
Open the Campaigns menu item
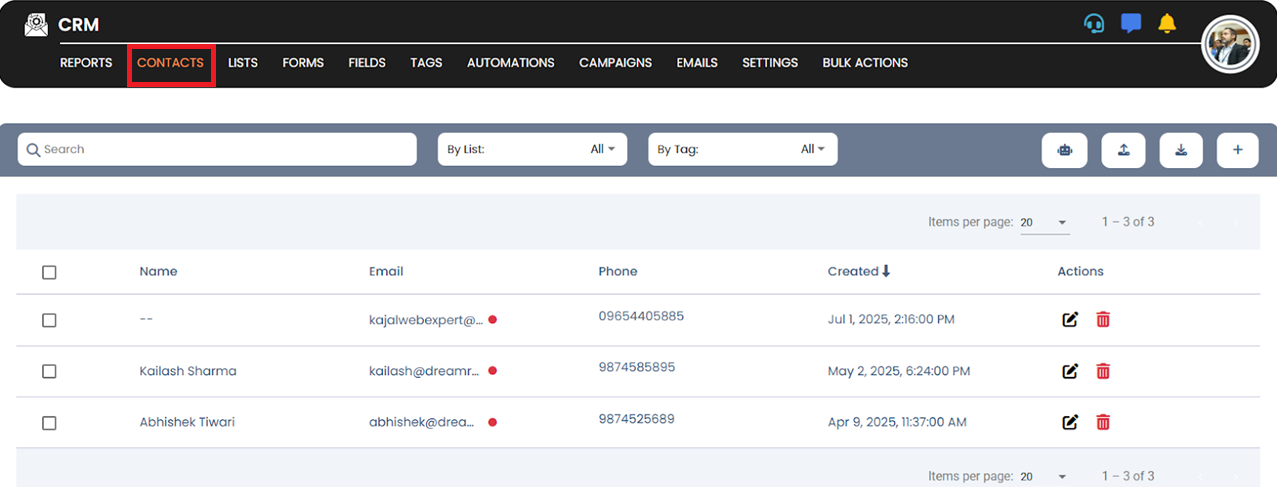tap(615, 63)
